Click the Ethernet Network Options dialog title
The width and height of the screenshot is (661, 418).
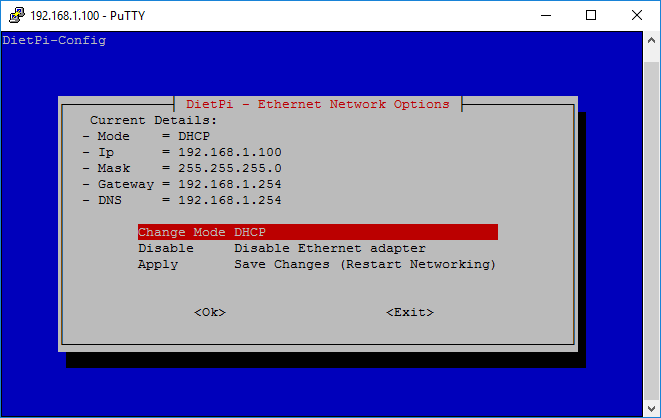(318, 104)
